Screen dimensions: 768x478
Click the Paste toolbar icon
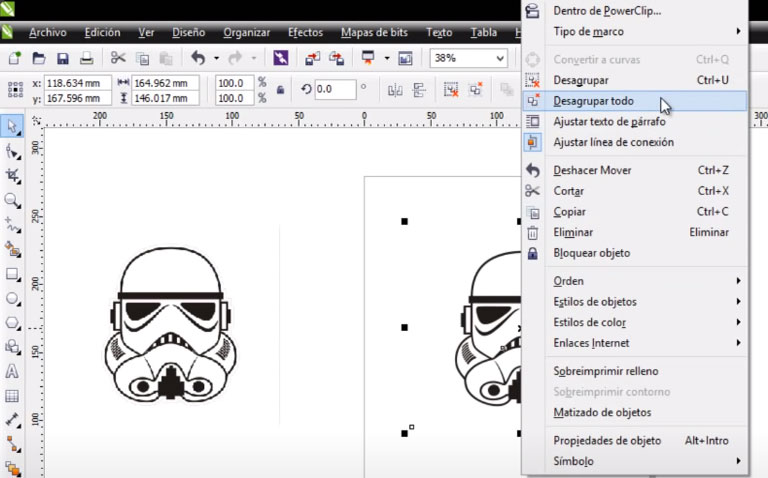(x=166, y=59)
